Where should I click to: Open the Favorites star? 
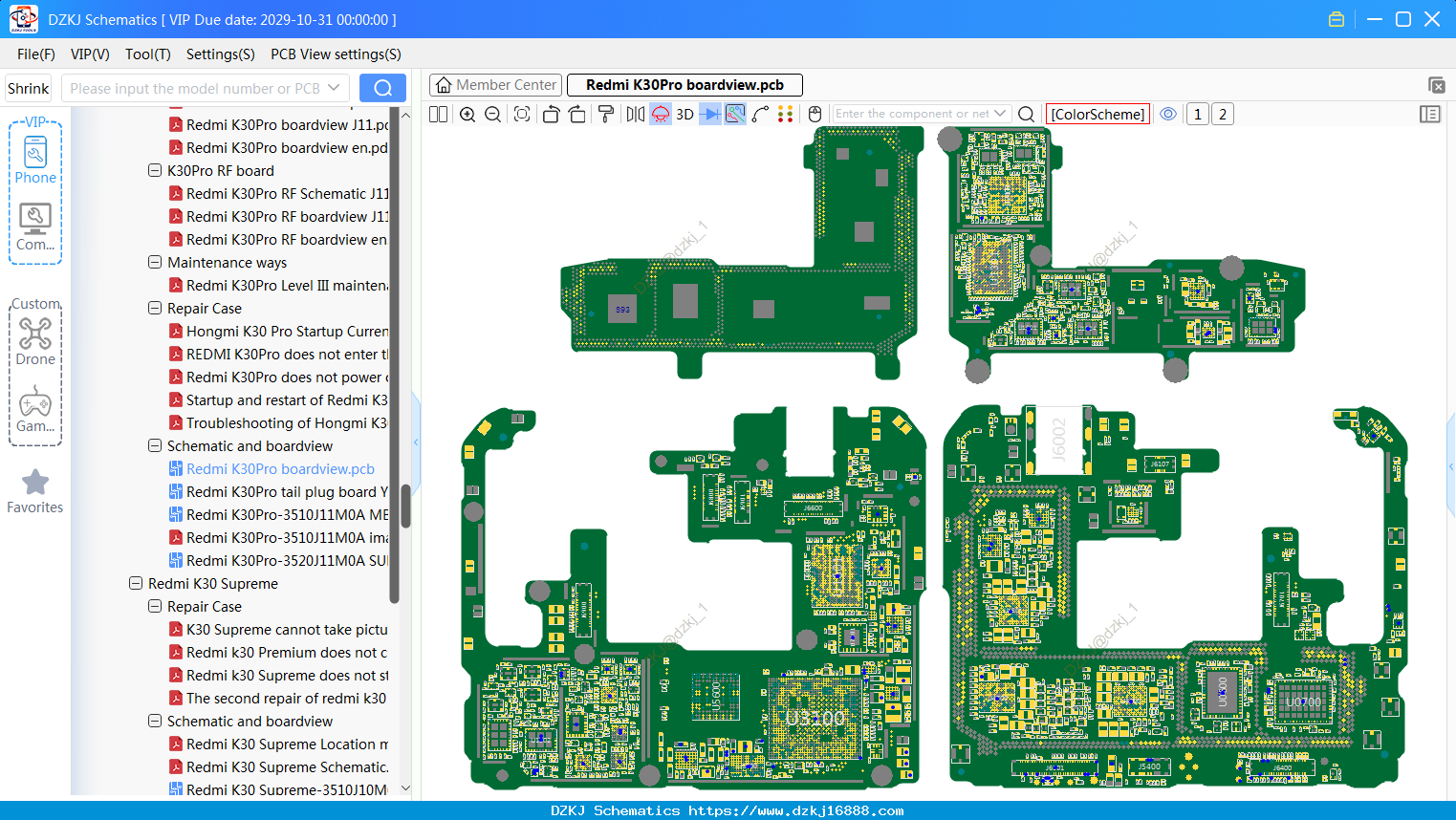pos(35,491)
